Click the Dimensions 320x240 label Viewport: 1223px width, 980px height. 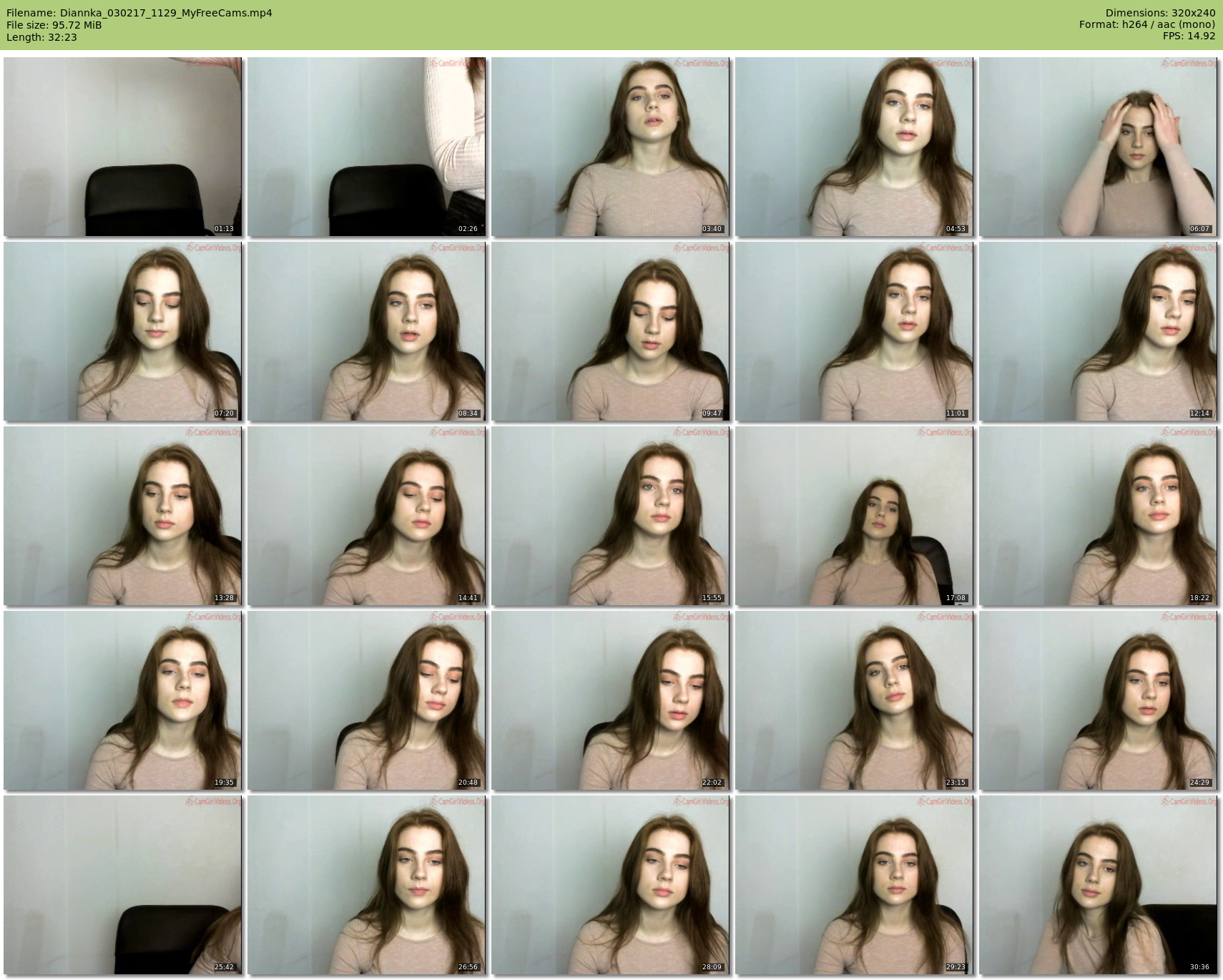1160,13
